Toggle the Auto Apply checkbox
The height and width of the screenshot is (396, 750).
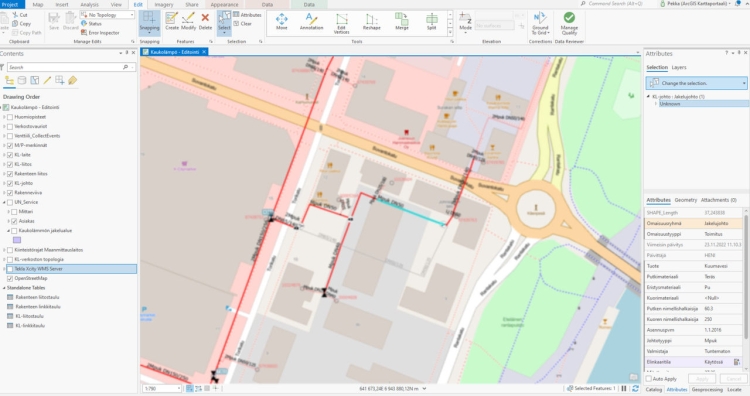coord(649,379)
